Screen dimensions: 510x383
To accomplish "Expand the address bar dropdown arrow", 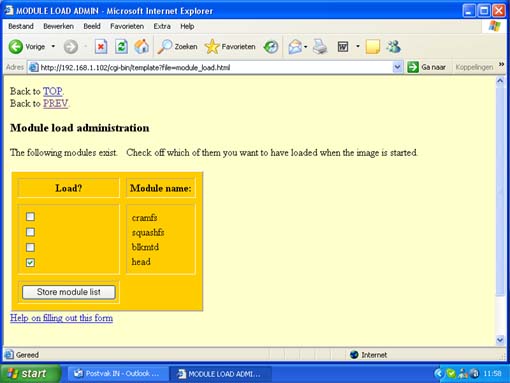I will tap(397, 67).
